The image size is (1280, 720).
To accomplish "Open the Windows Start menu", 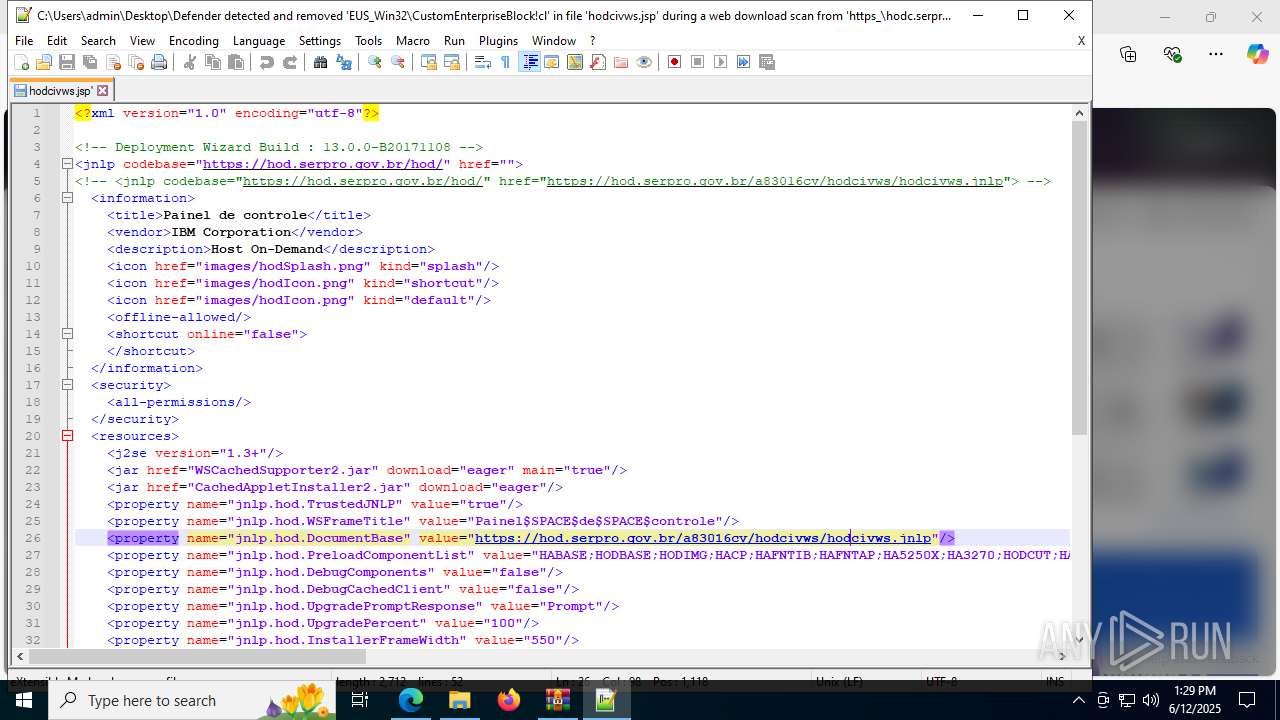I will coord(24,700).
